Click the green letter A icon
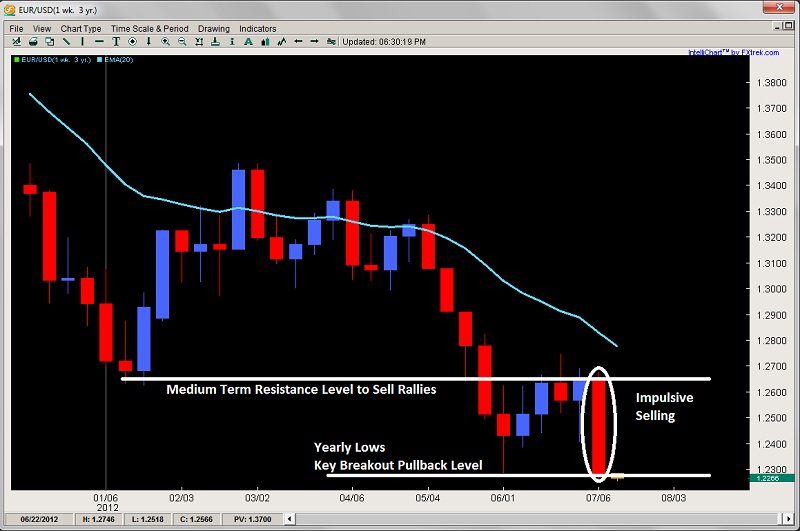 [248, 41]
